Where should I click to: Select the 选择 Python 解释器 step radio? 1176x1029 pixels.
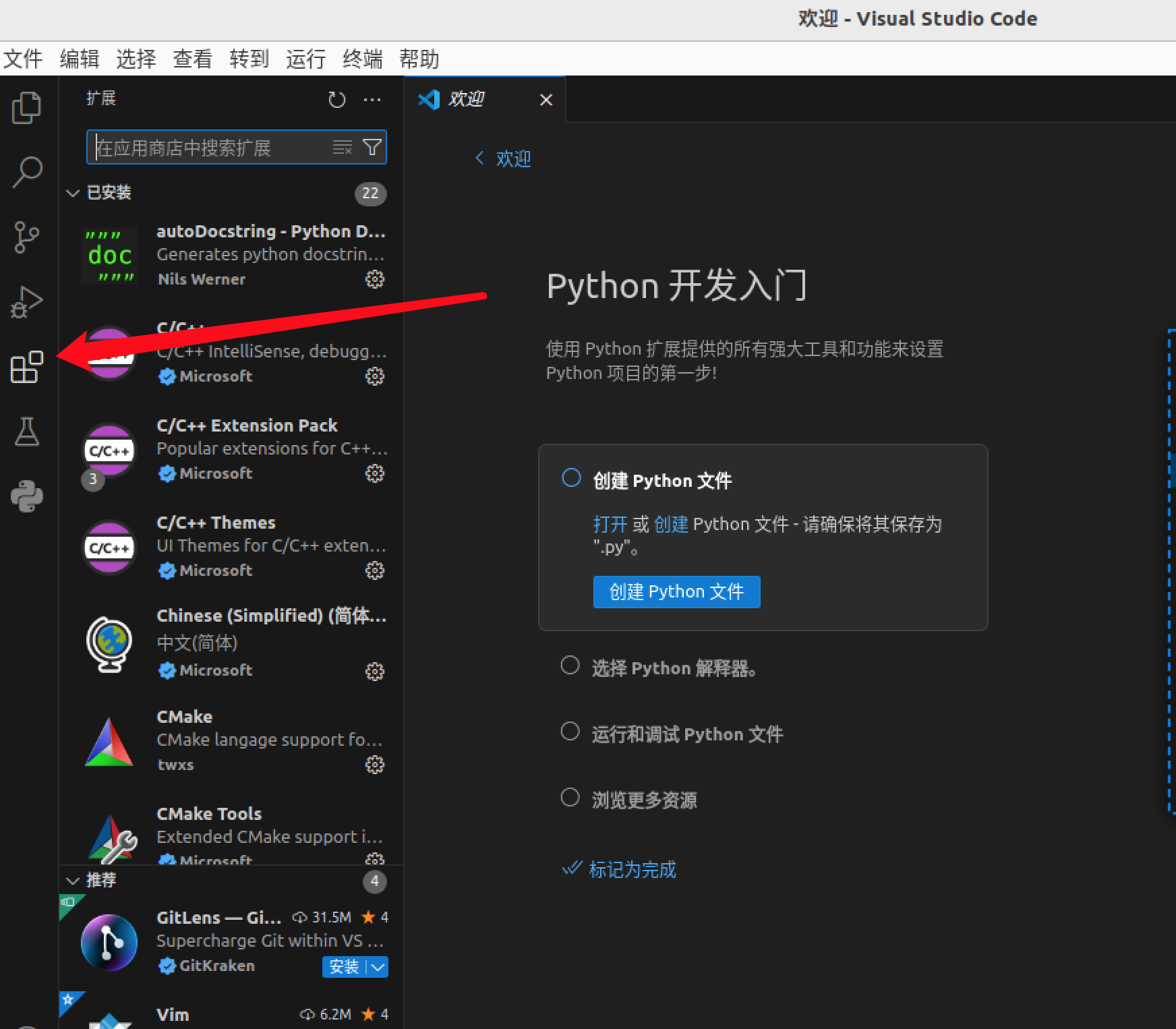[570, 666]
